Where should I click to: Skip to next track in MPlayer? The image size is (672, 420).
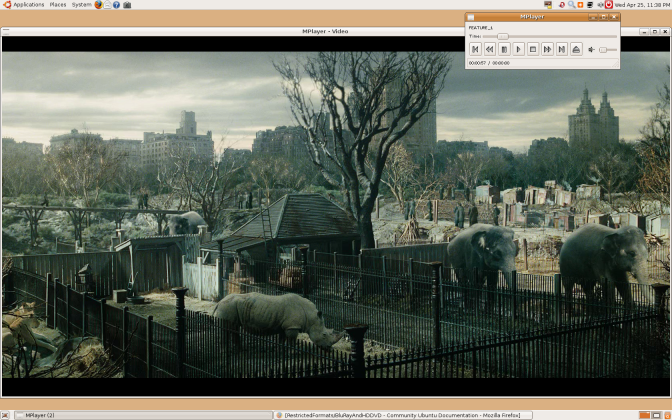coord(562,49)
